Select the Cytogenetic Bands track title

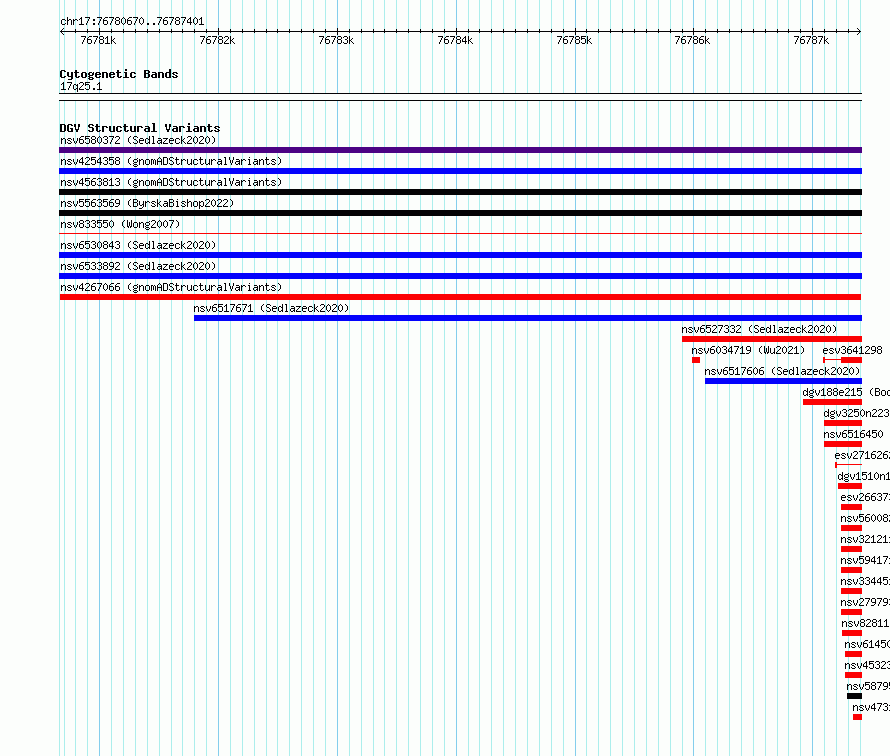119,74
